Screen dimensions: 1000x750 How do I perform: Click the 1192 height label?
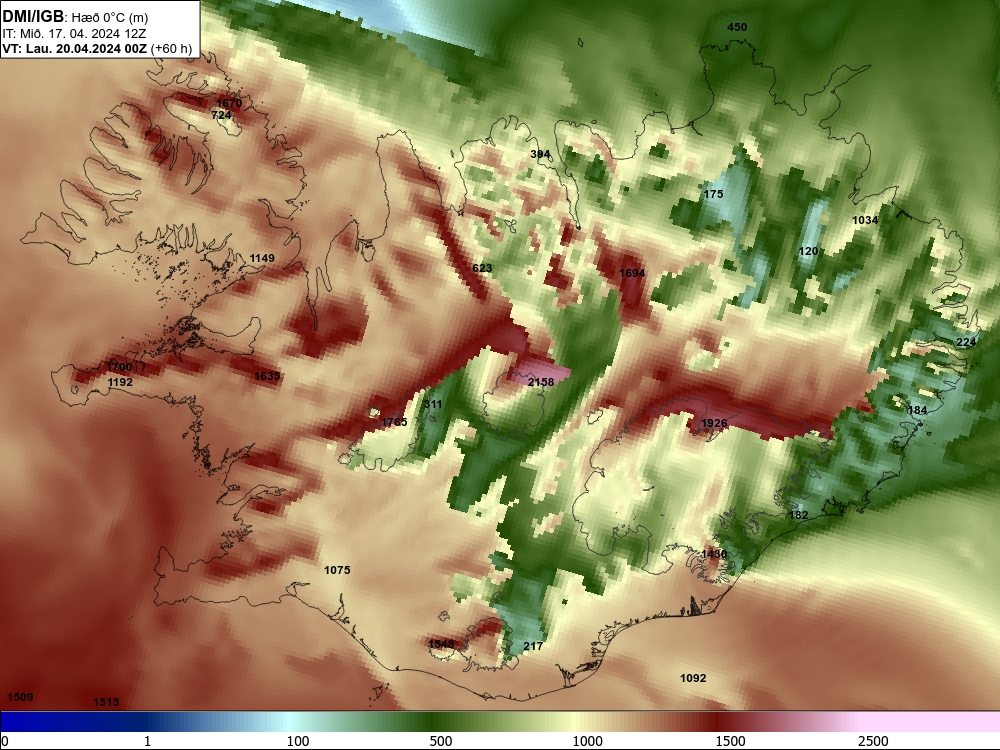(x=120, y=382)
